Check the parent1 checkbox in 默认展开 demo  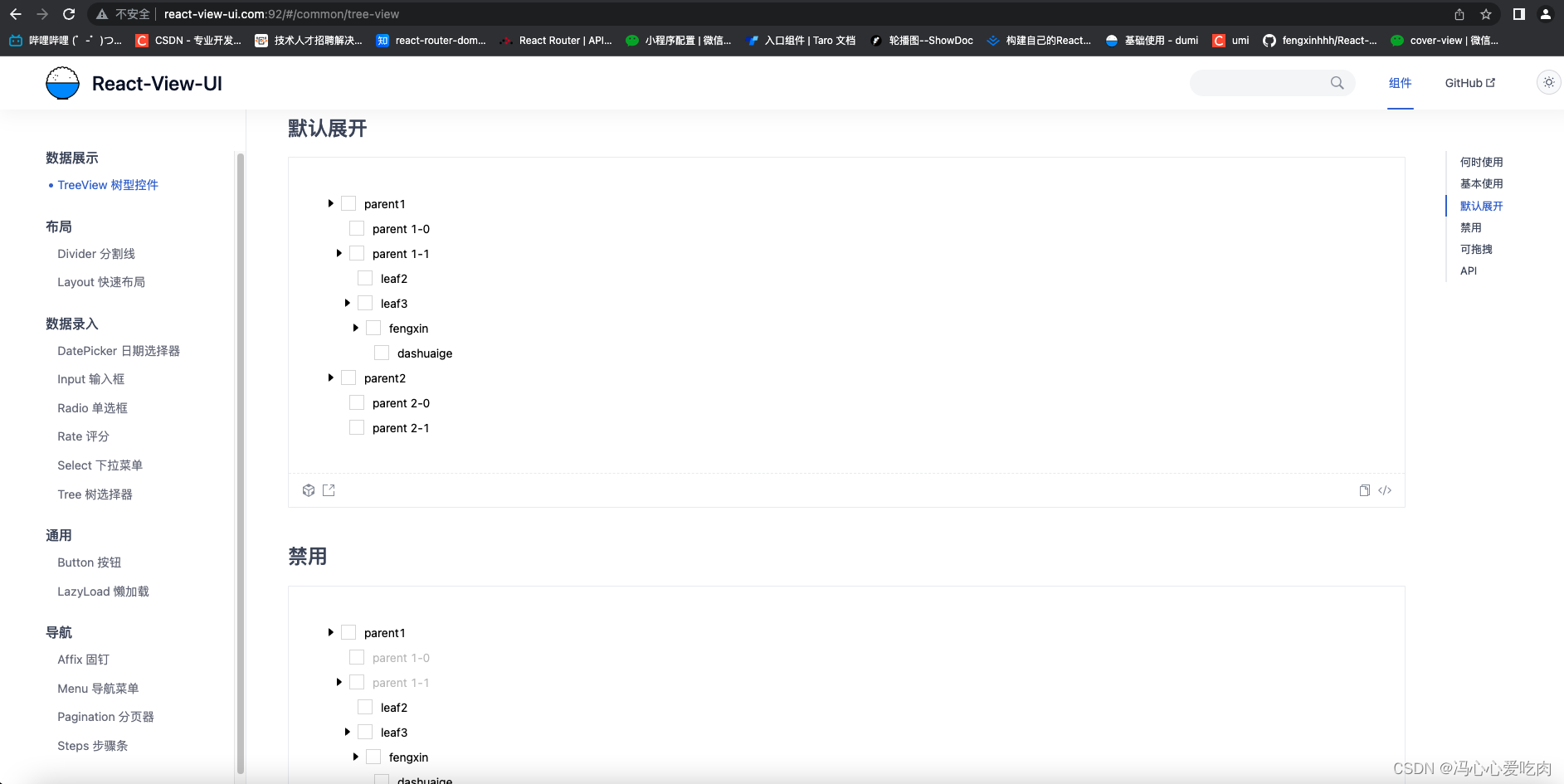coord(348,203)
